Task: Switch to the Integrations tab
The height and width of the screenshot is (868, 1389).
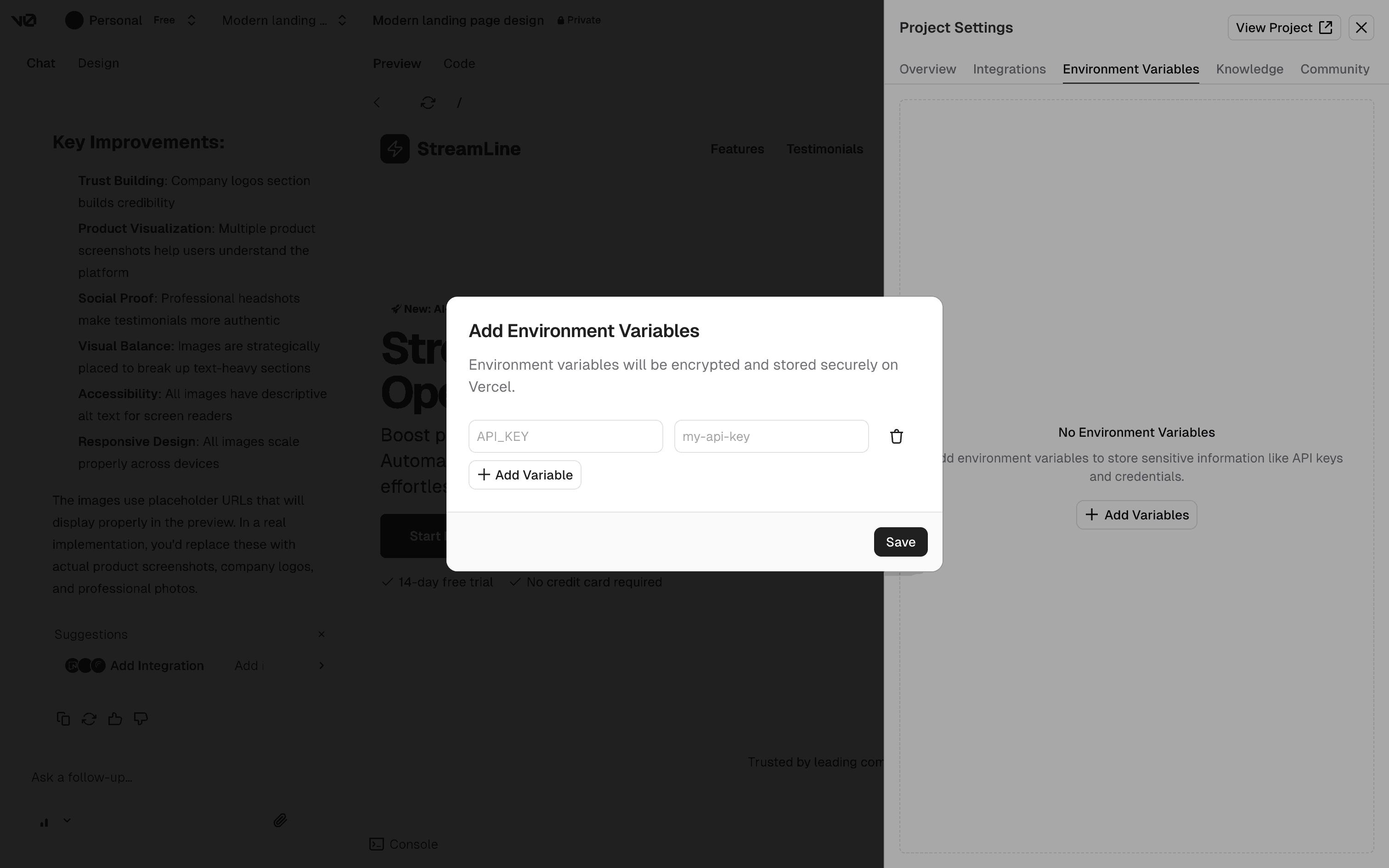Action: tap(1009, 69)
